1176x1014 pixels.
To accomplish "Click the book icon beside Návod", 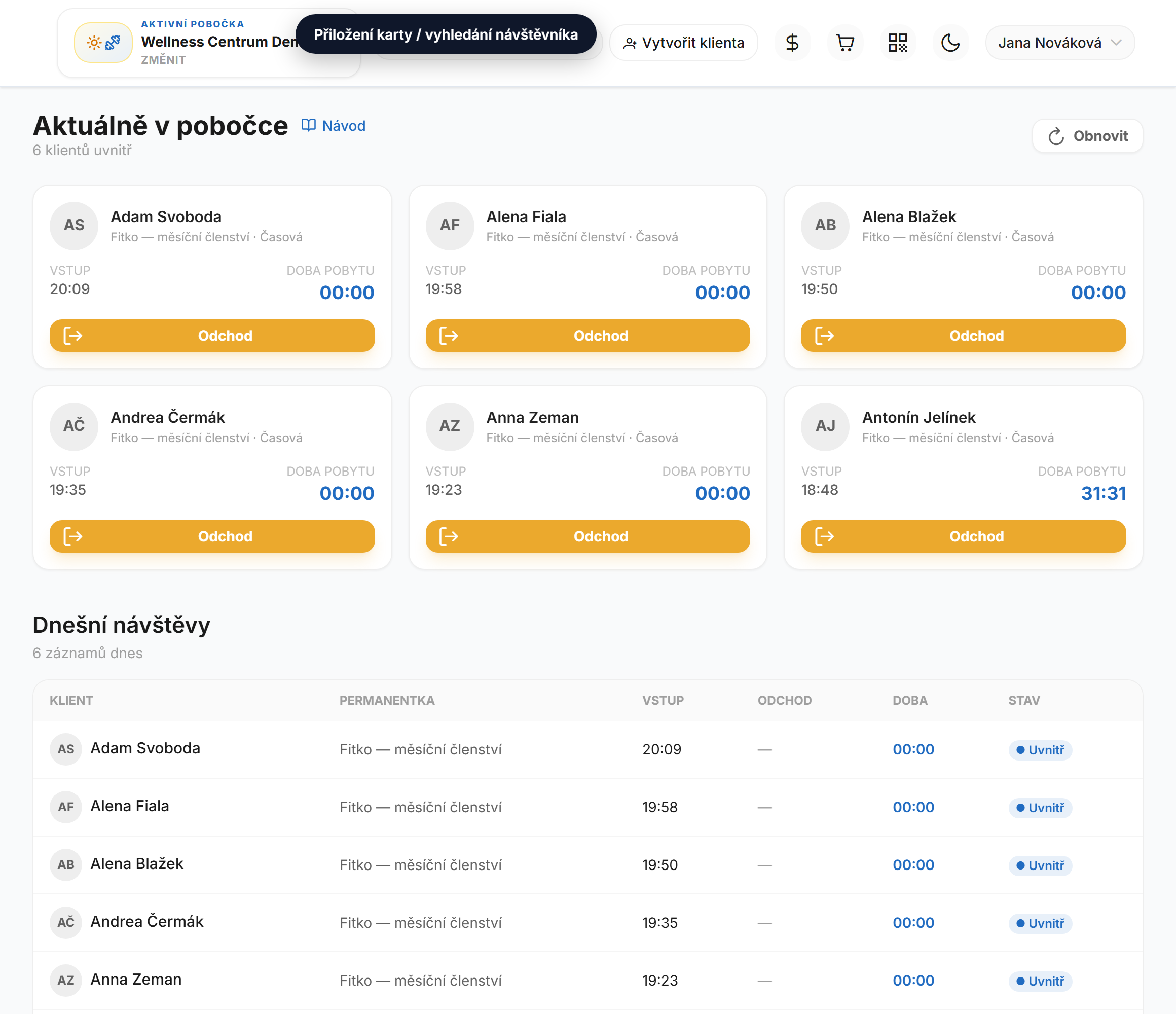I will pyautogui.click(x=308, y=125).
